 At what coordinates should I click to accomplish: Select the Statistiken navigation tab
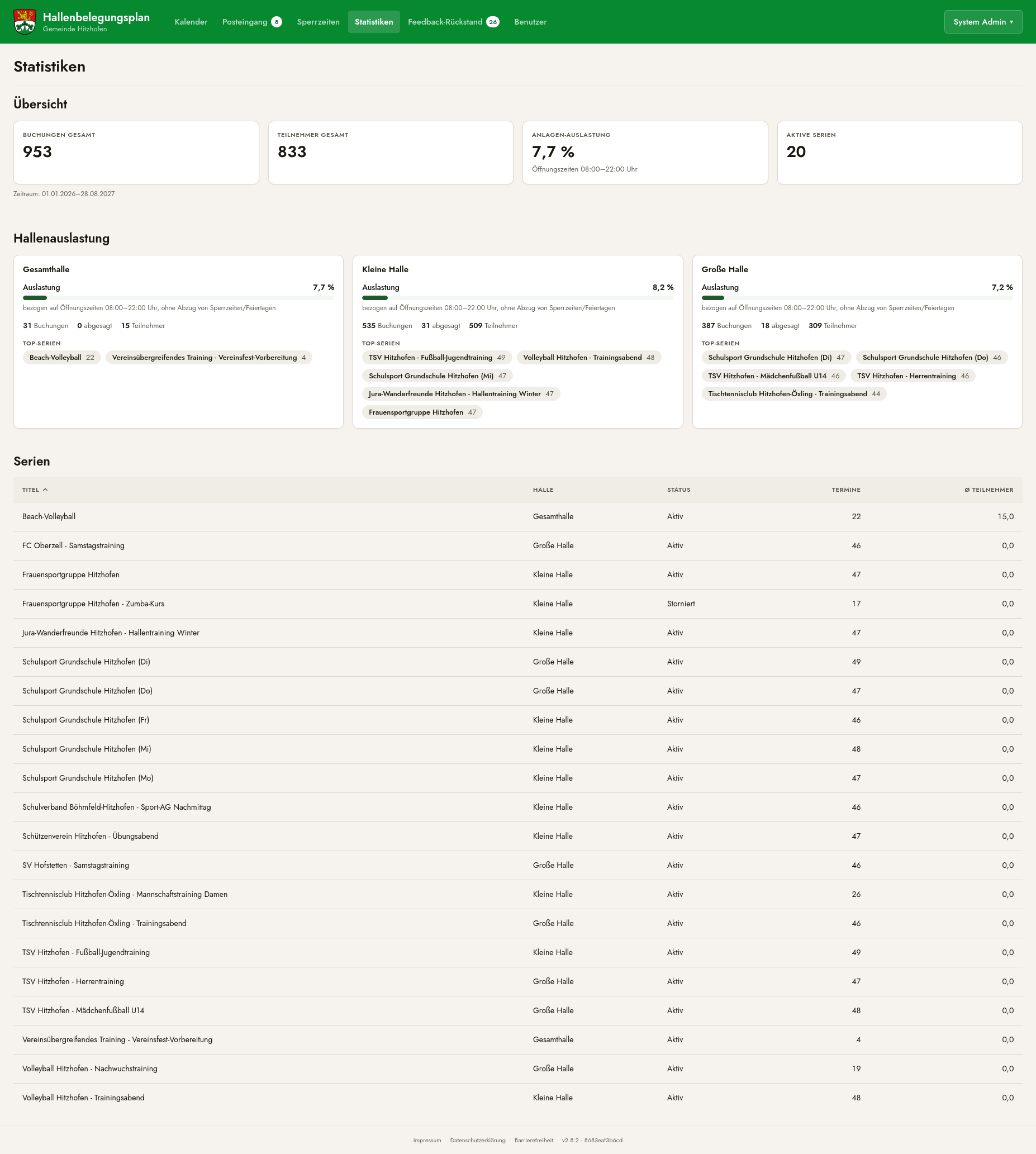tap(374, 22)
